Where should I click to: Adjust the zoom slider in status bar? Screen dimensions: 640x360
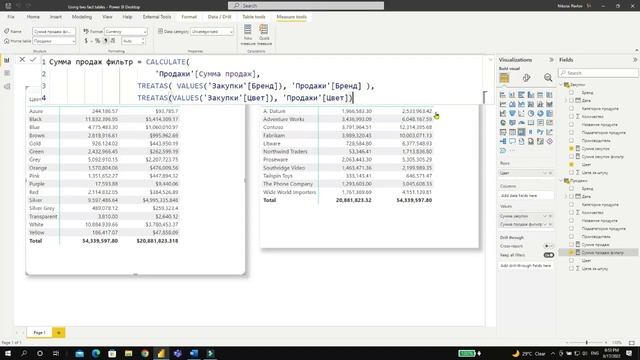pos(587,342)
